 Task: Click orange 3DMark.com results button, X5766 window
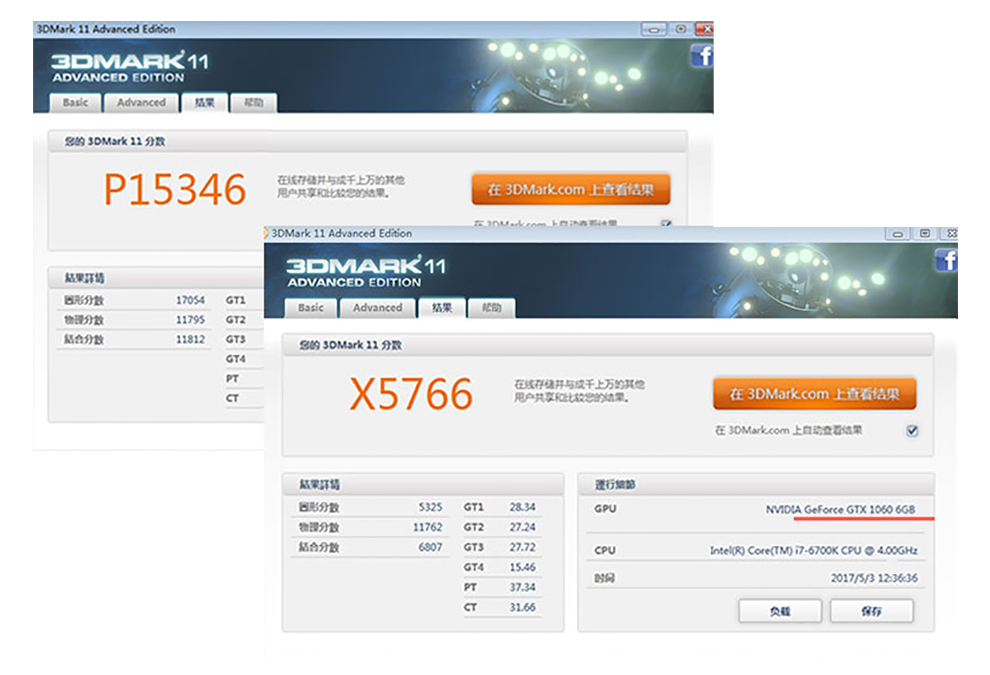pos(814,394)
